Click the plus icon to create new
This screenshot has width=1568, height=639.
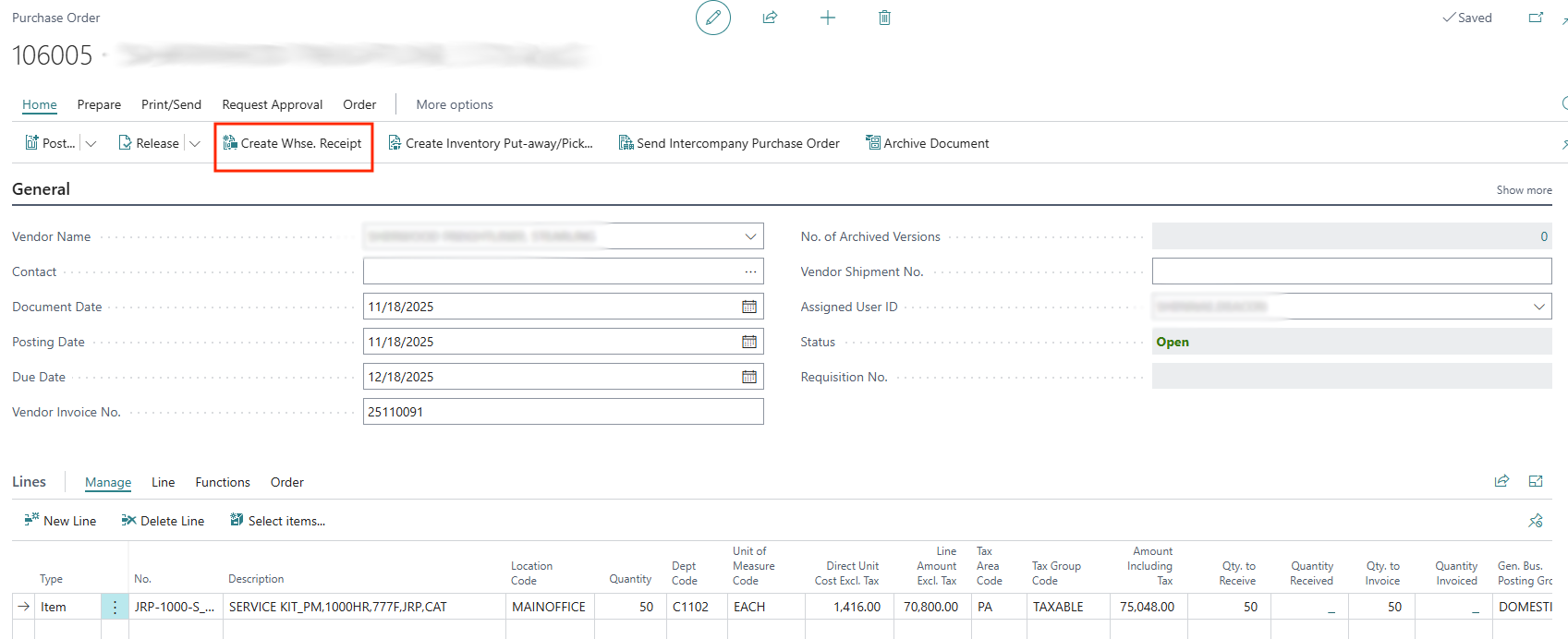pyautogui.click(x=828, y=18)
